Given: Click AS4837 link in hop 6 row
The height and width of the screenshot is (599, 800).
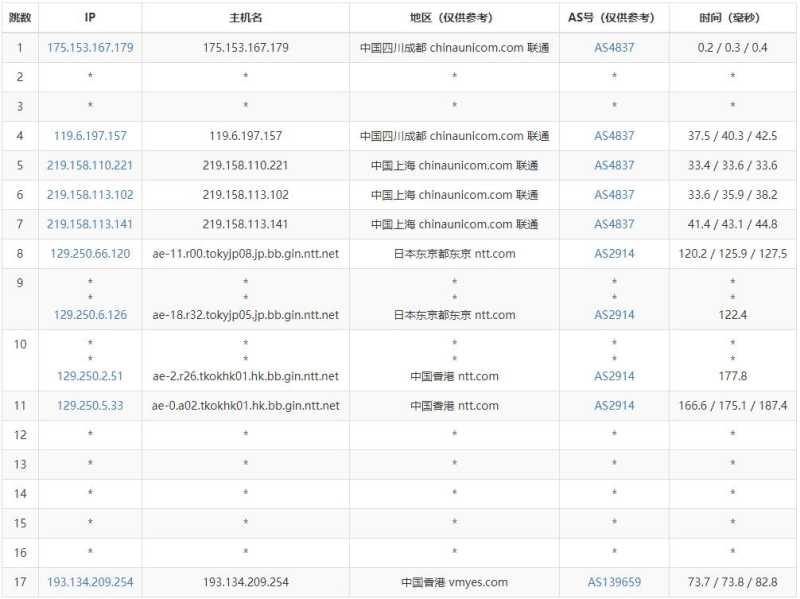Looking at the screenshot, I should (x=614, y=194).
